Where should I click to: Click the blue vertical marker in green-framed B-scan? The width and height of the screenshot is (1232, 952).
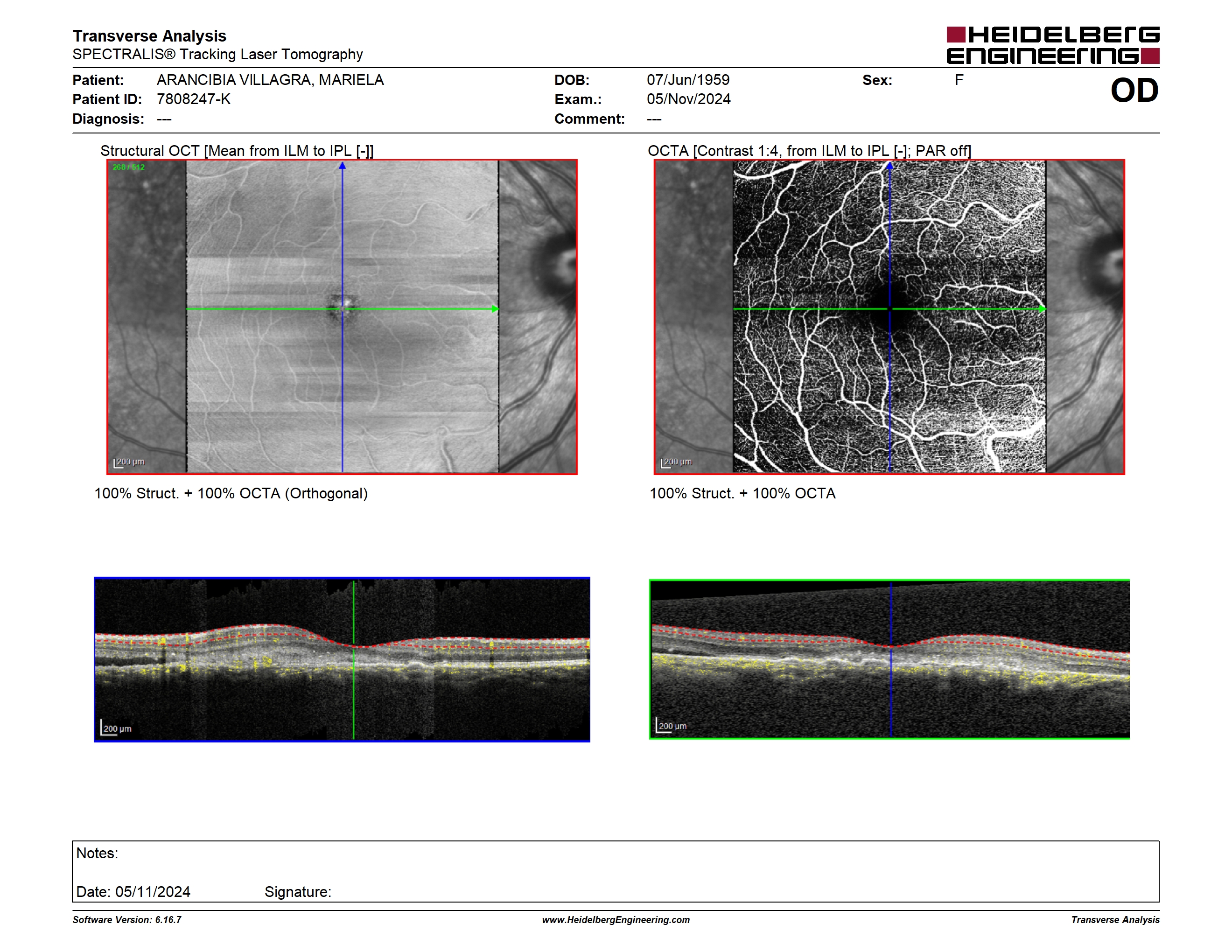pyautogui.click(x=891, y=659)
